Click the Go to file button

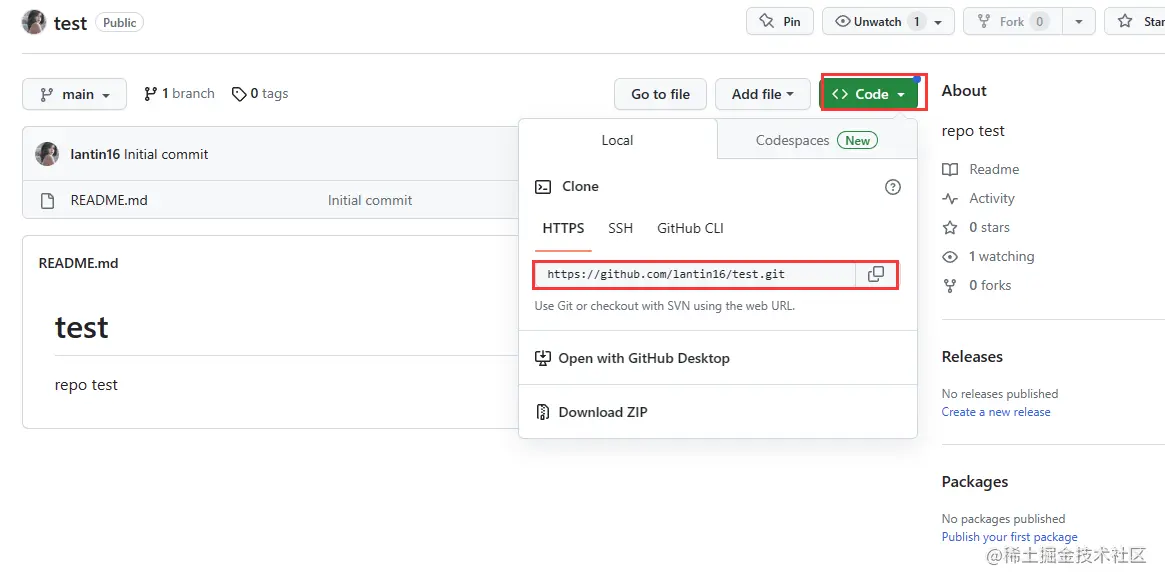click(x=661, y=94)
